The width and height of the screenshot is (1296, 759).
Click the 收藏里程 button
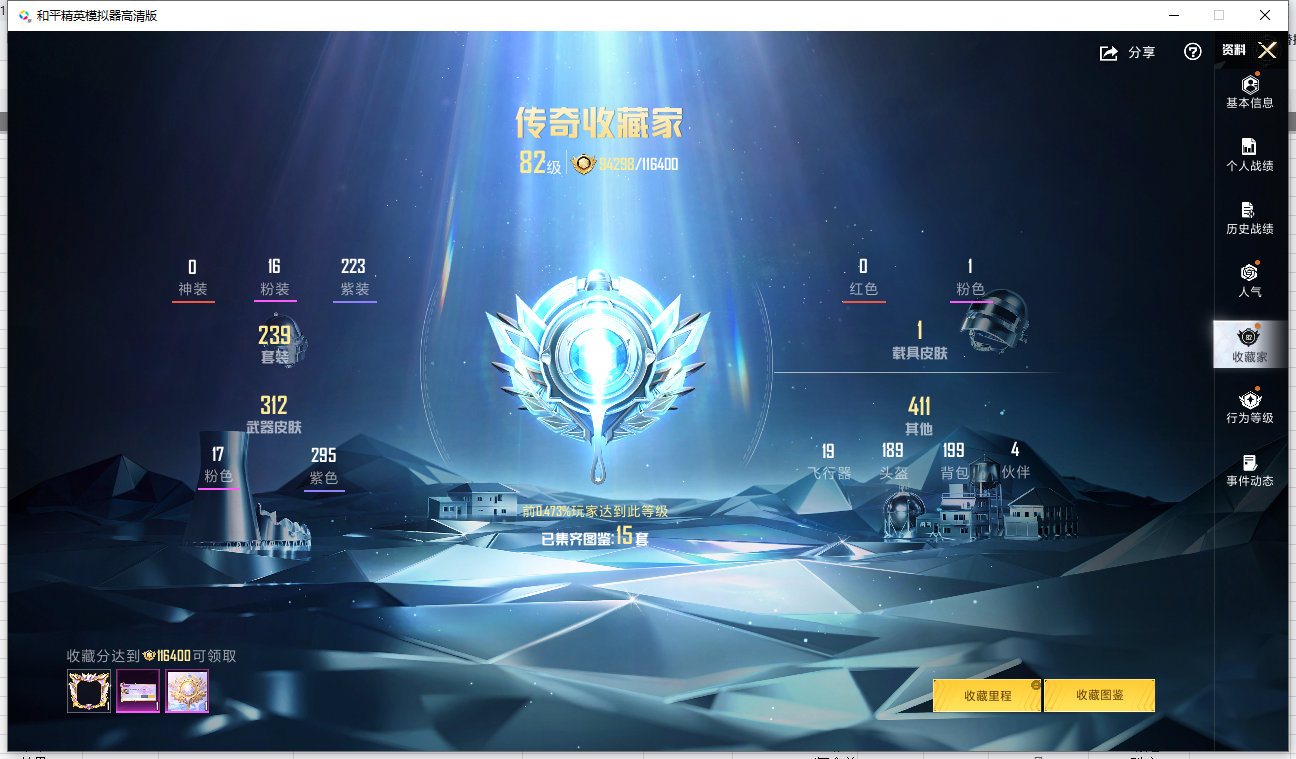click(987, 695)
